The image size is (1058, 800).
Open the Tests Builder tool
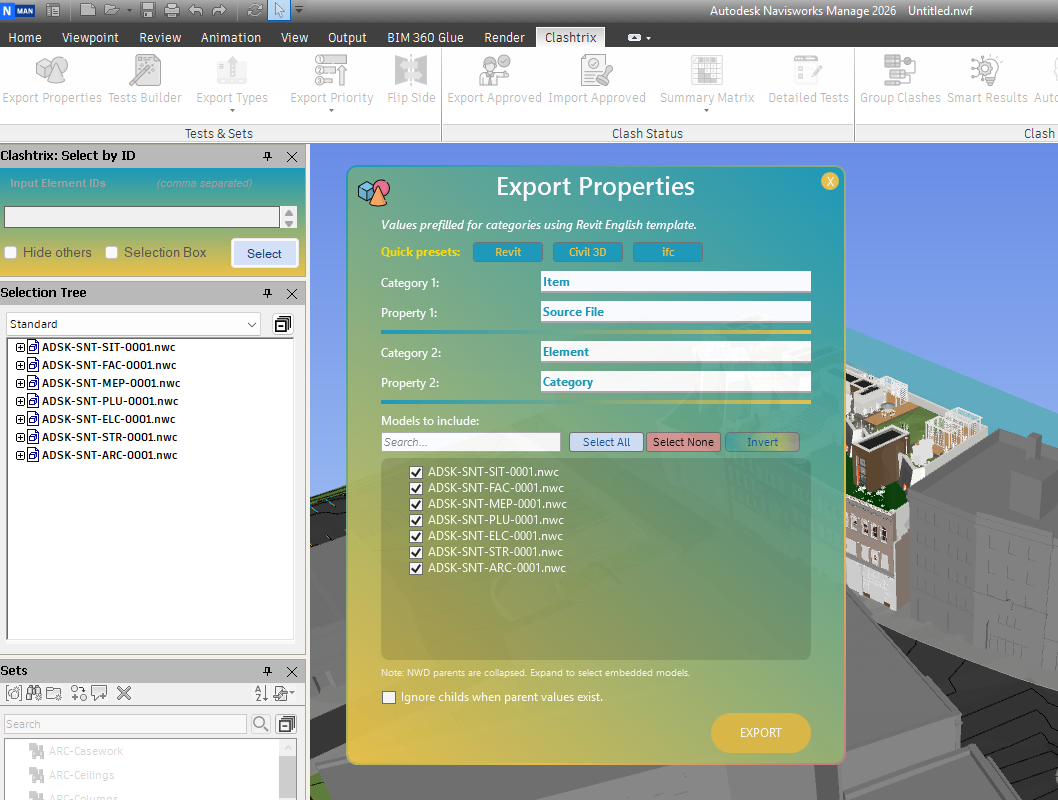point(145,72)
